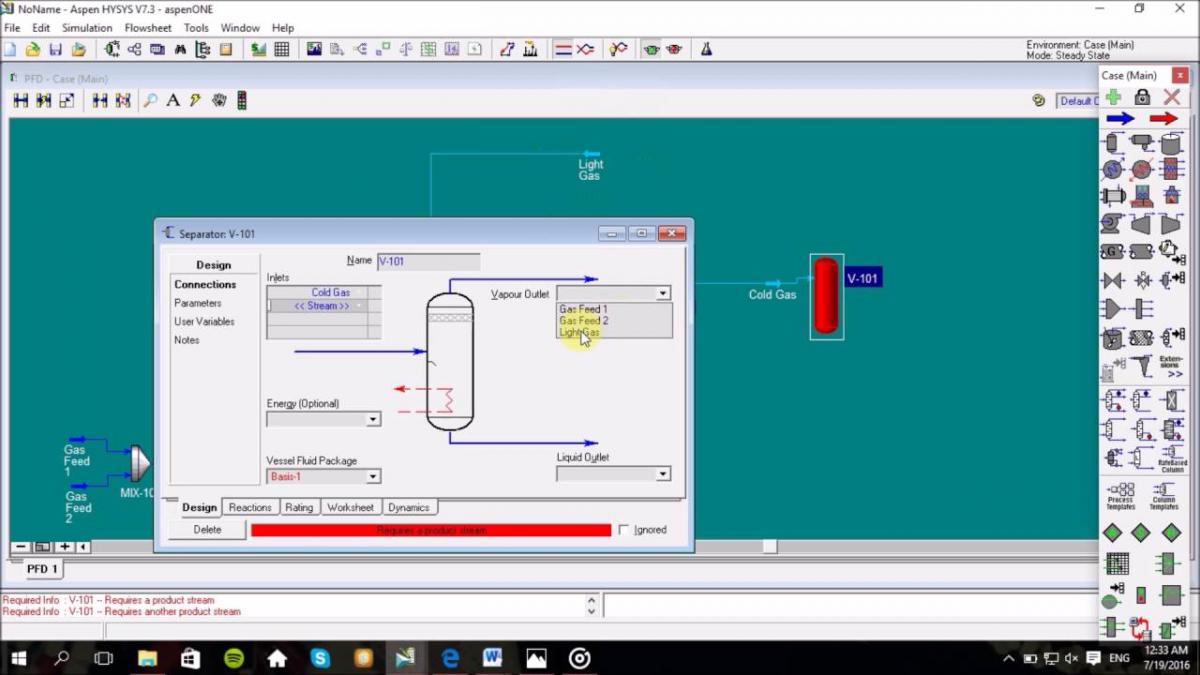Pick the Separator vessel icon in palette

coord(1112,144)
